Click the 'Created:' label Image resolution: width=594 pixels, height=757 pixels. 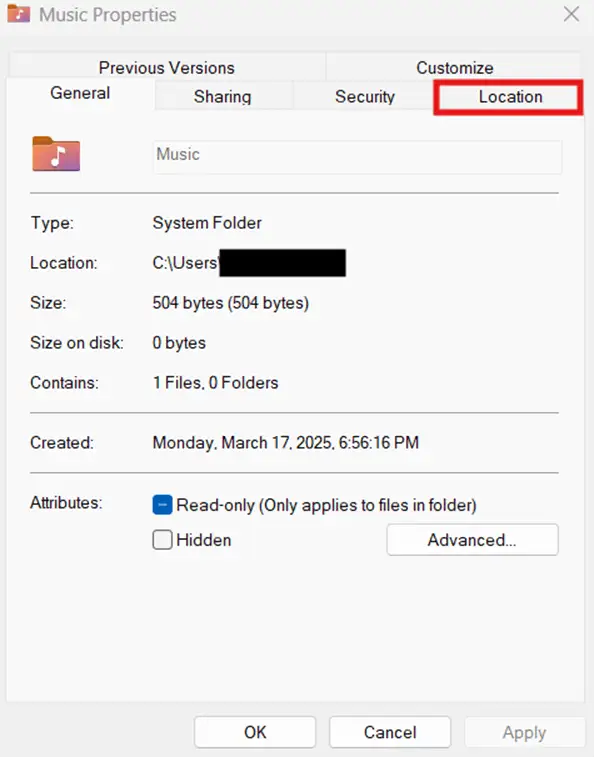pos(62,443)
